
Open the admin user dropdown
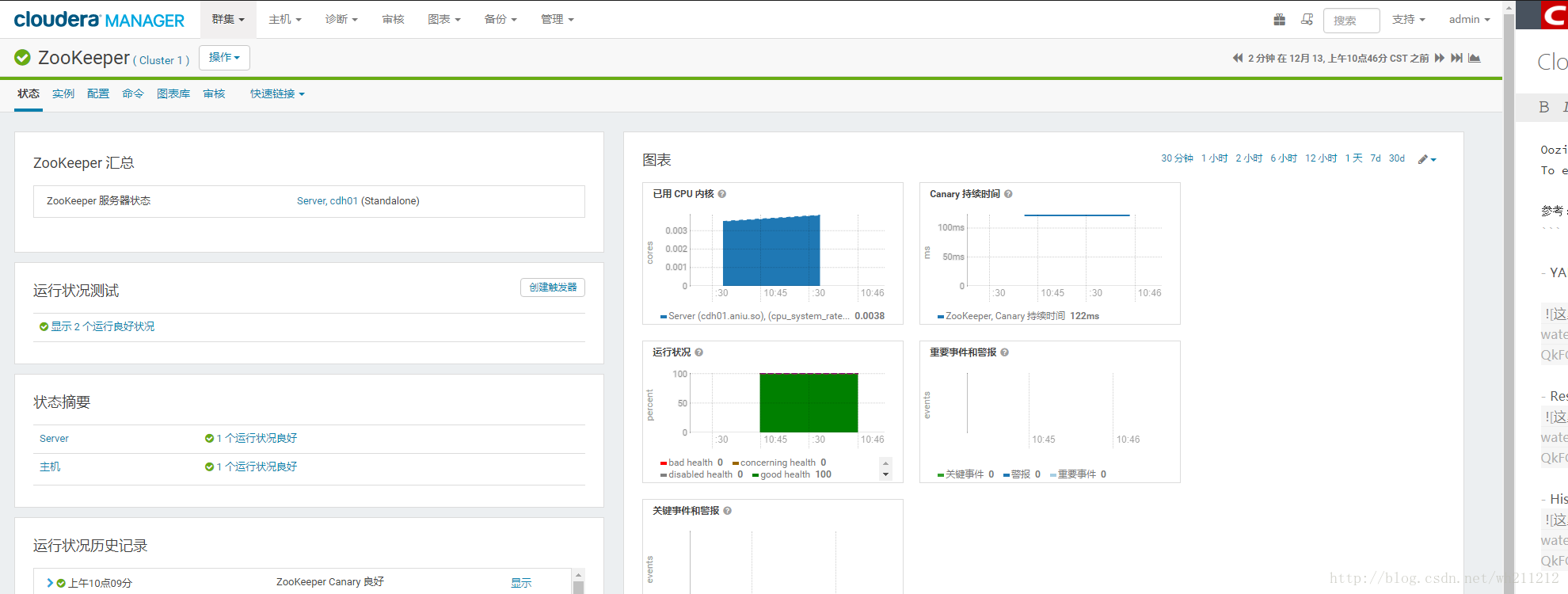pyautogui.click(x=1470, y=19)
